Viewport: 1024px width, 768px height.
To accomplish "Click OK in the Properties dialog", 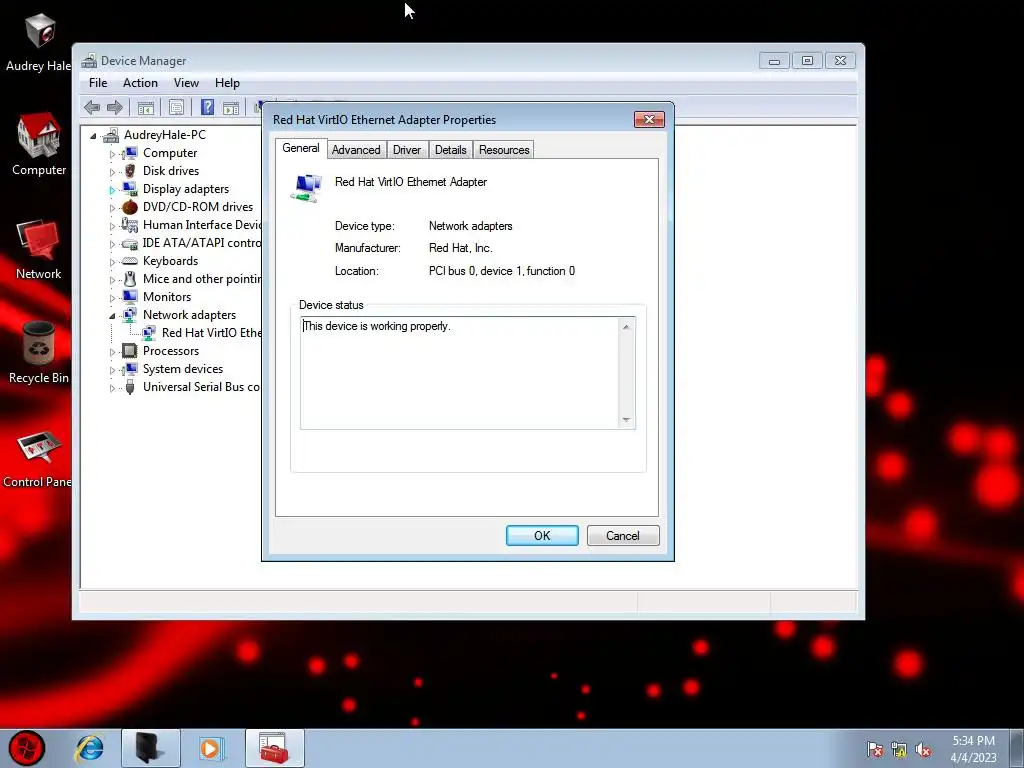I will point(542,536).
